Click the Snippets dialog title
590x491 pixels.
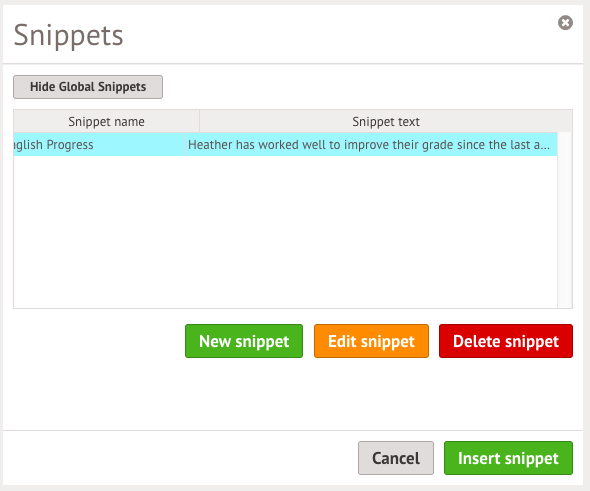tap(68, 36)
